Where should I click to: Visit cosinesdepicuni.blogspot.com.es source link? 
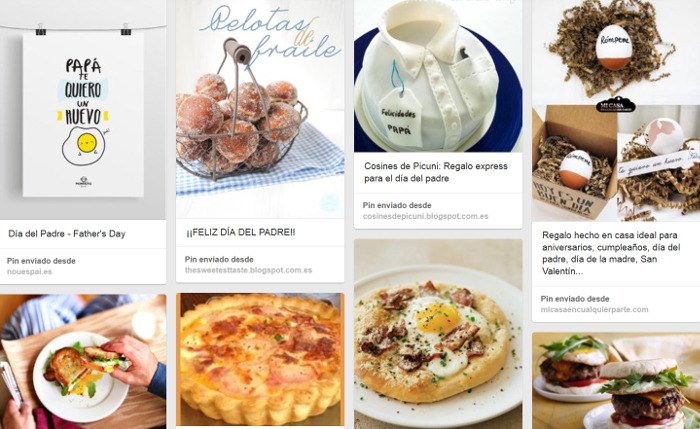tap(425, 216)
